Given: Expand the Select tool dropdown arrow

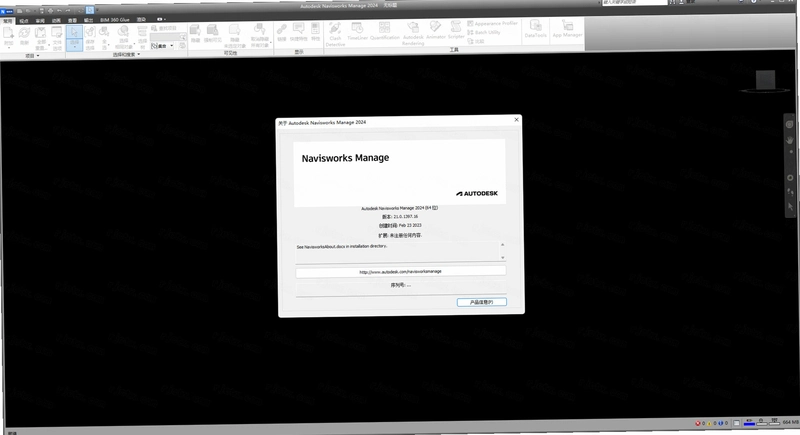Looking at the screenshot, I should pos(74,46).
